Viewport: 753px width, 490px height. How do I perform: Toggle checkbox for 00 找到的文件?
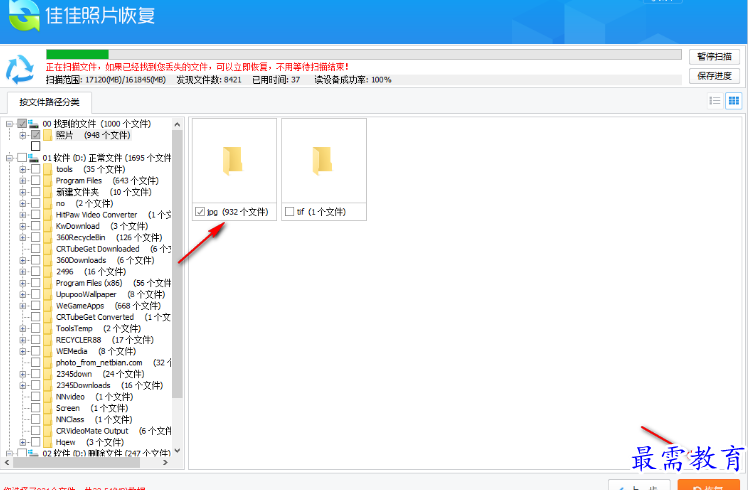point(22,123)
